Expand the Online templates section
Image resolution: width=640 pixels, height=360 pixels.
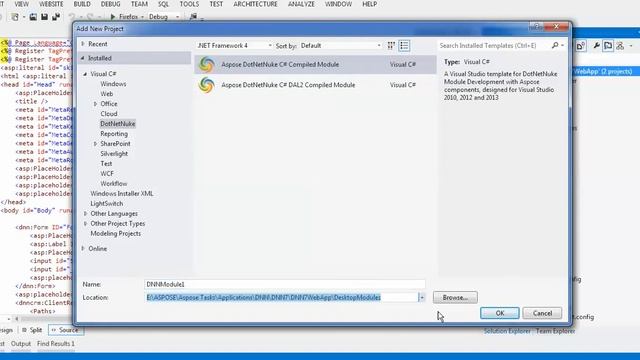[83, 248]
